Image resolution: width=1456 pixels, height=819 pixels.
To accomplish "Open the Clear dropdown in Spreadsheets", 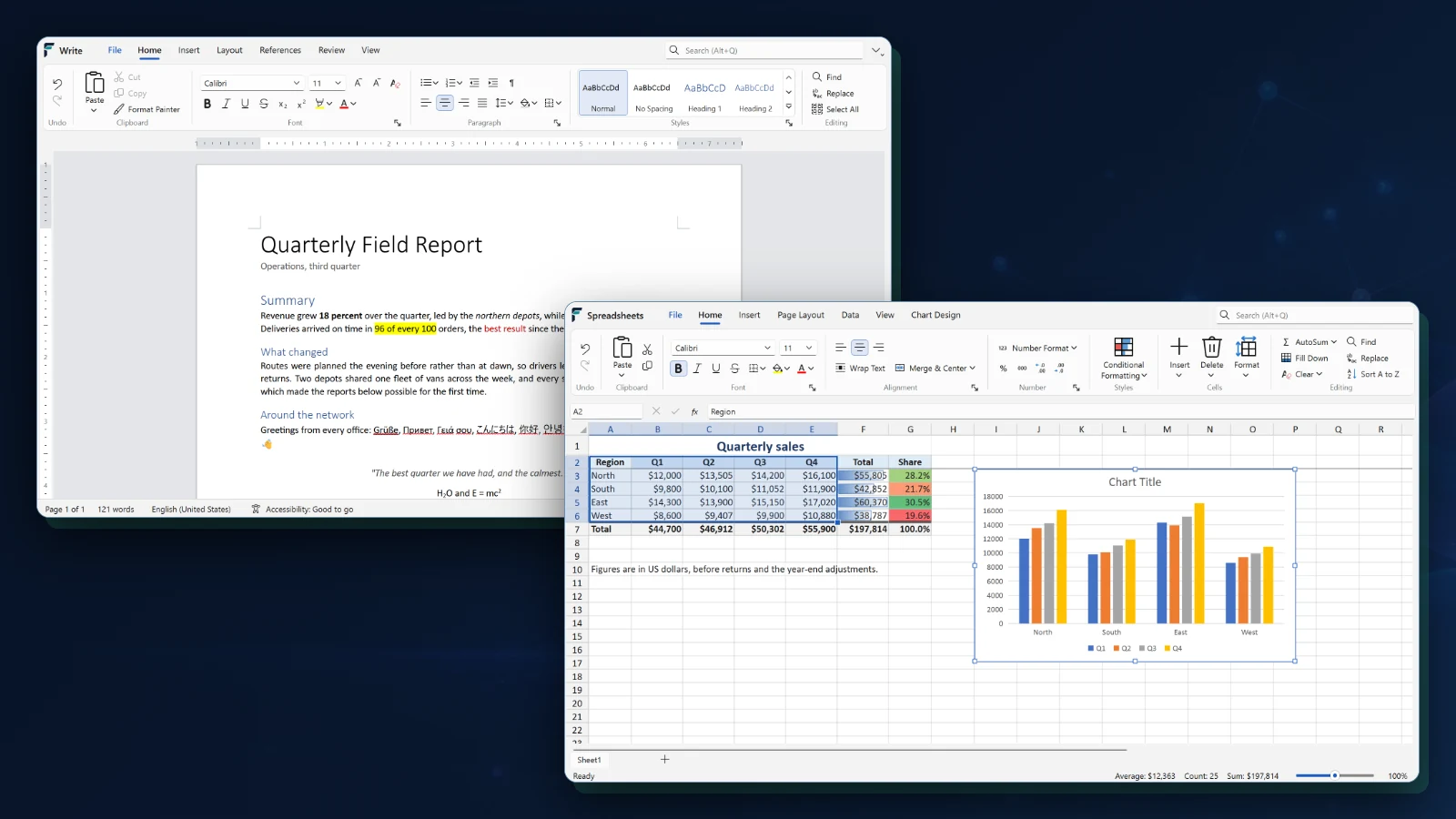I will (1319, 374).
